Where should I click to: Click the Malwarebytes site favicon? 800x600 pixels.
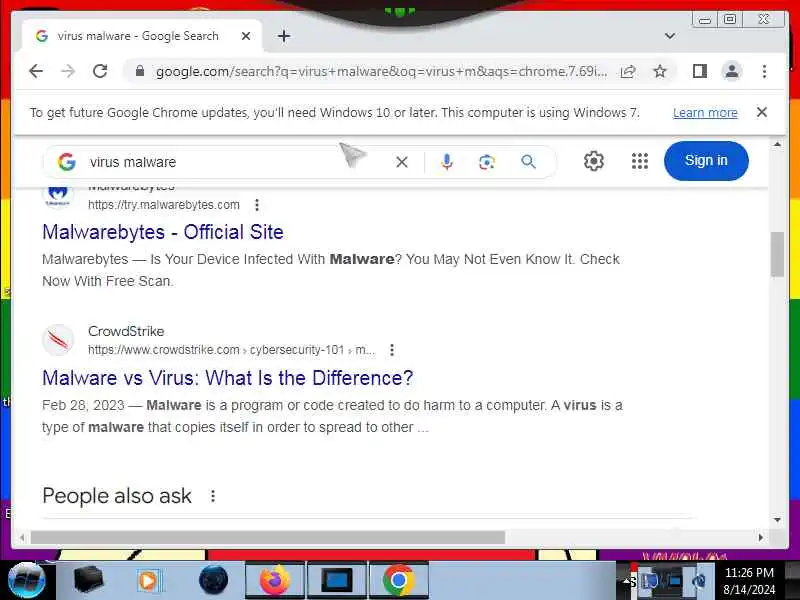pos(58,195)
